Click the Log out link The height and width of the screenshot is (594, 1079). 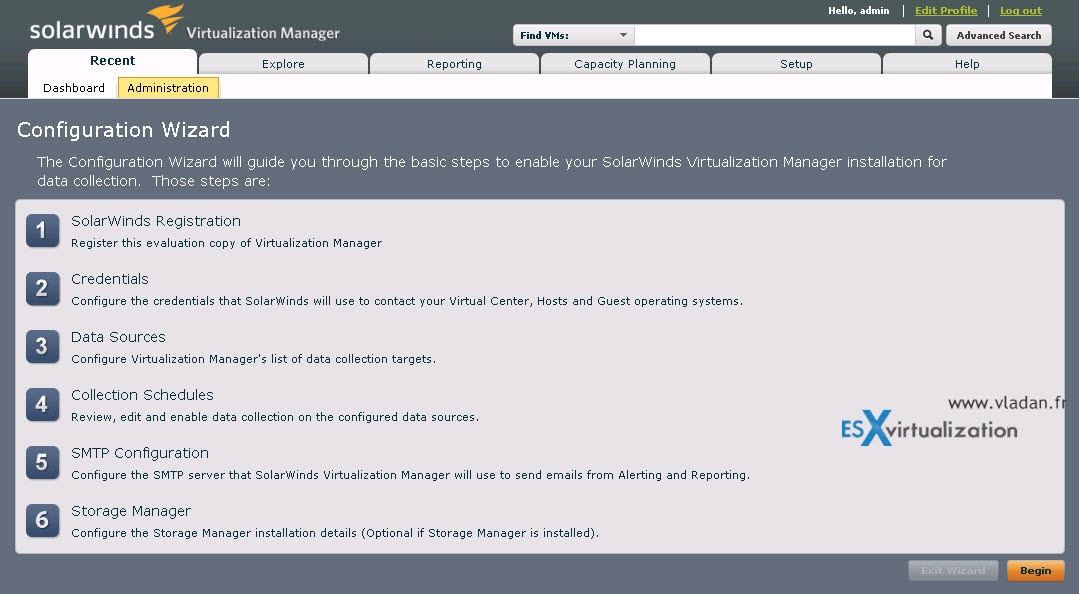pos(1021,10)
